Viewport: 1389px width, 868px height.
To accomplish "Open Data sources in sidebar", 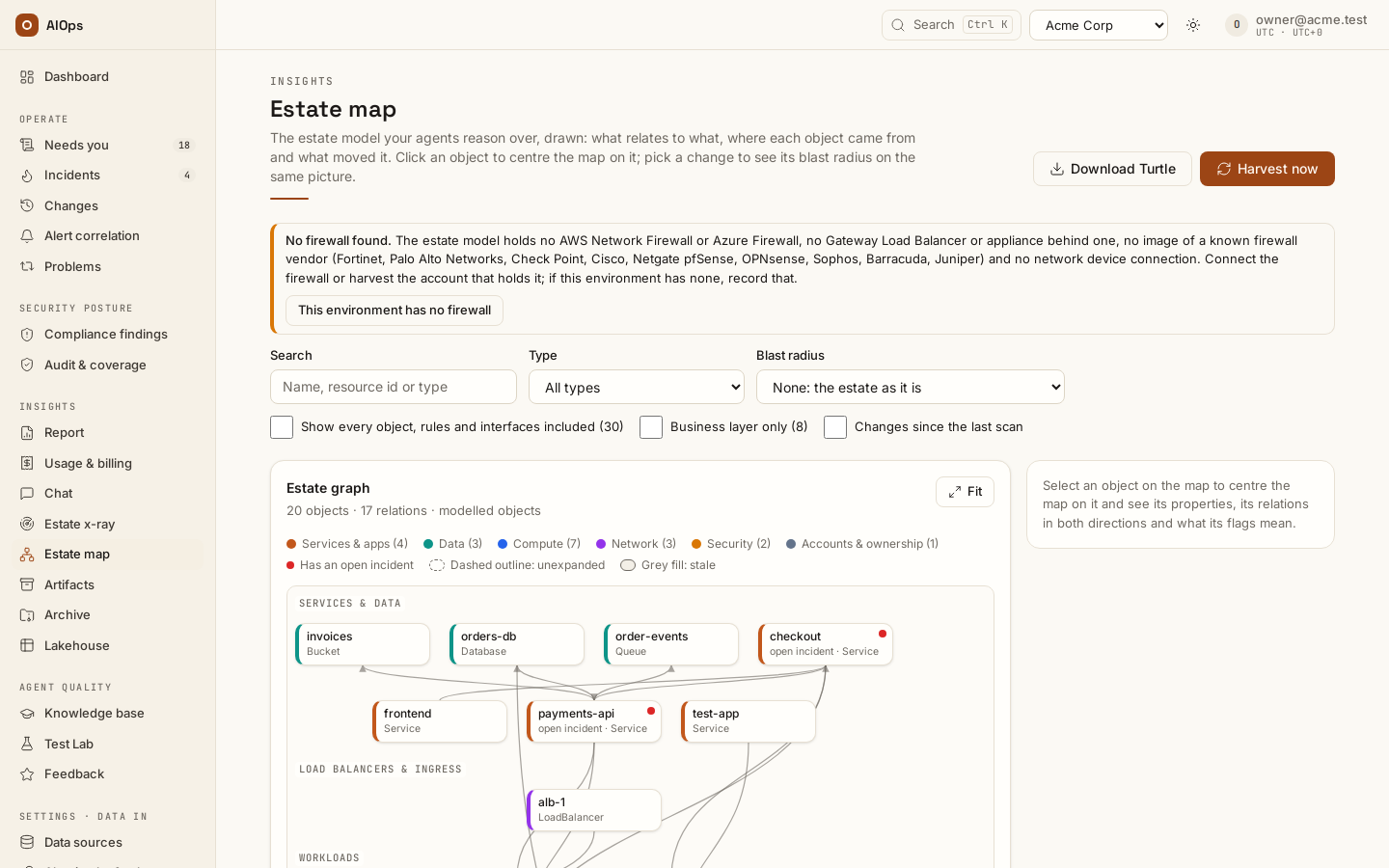I will tap(108, 843).
